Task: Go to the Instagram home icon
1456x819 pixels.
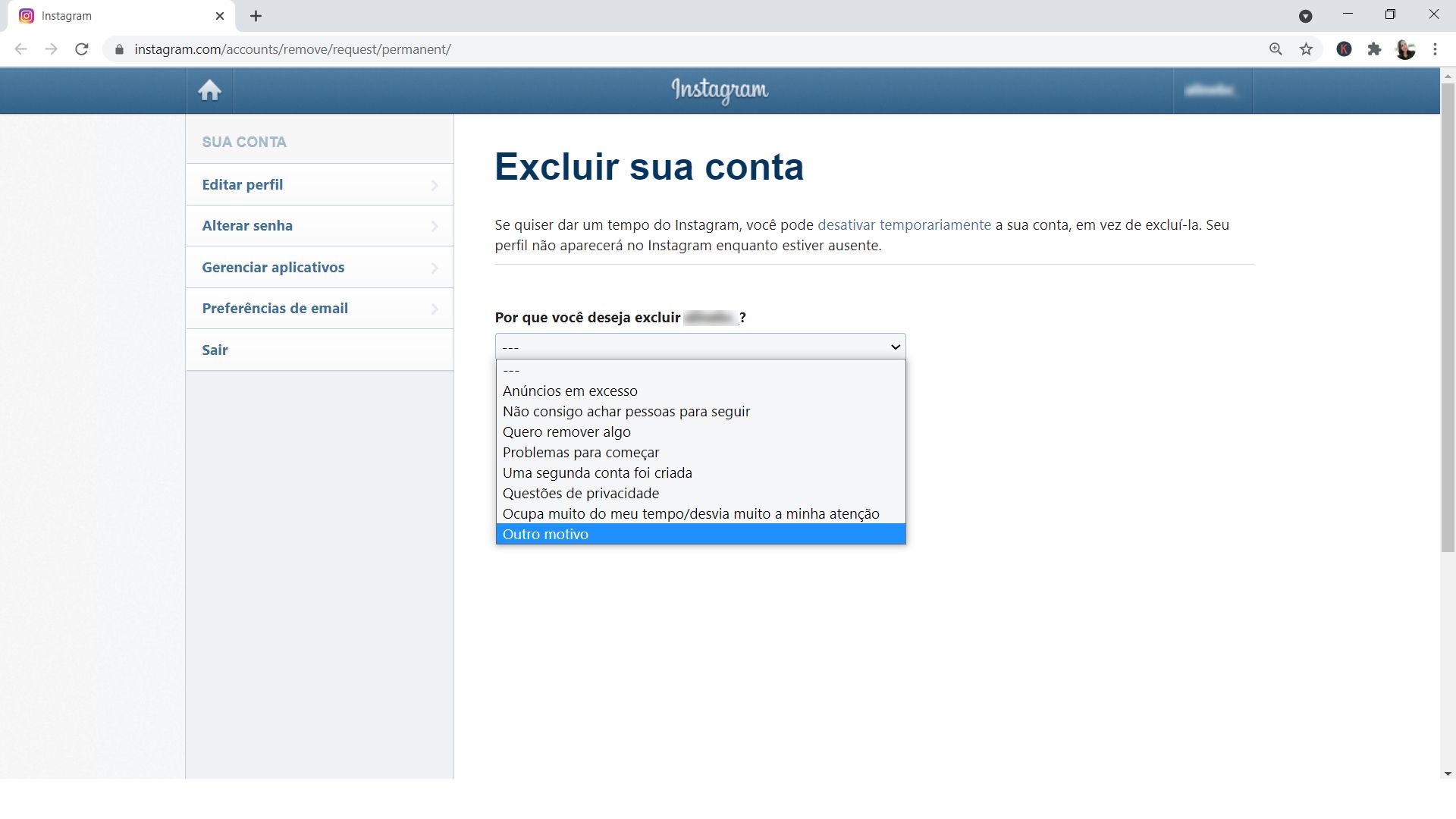Action: pos(209,90)
